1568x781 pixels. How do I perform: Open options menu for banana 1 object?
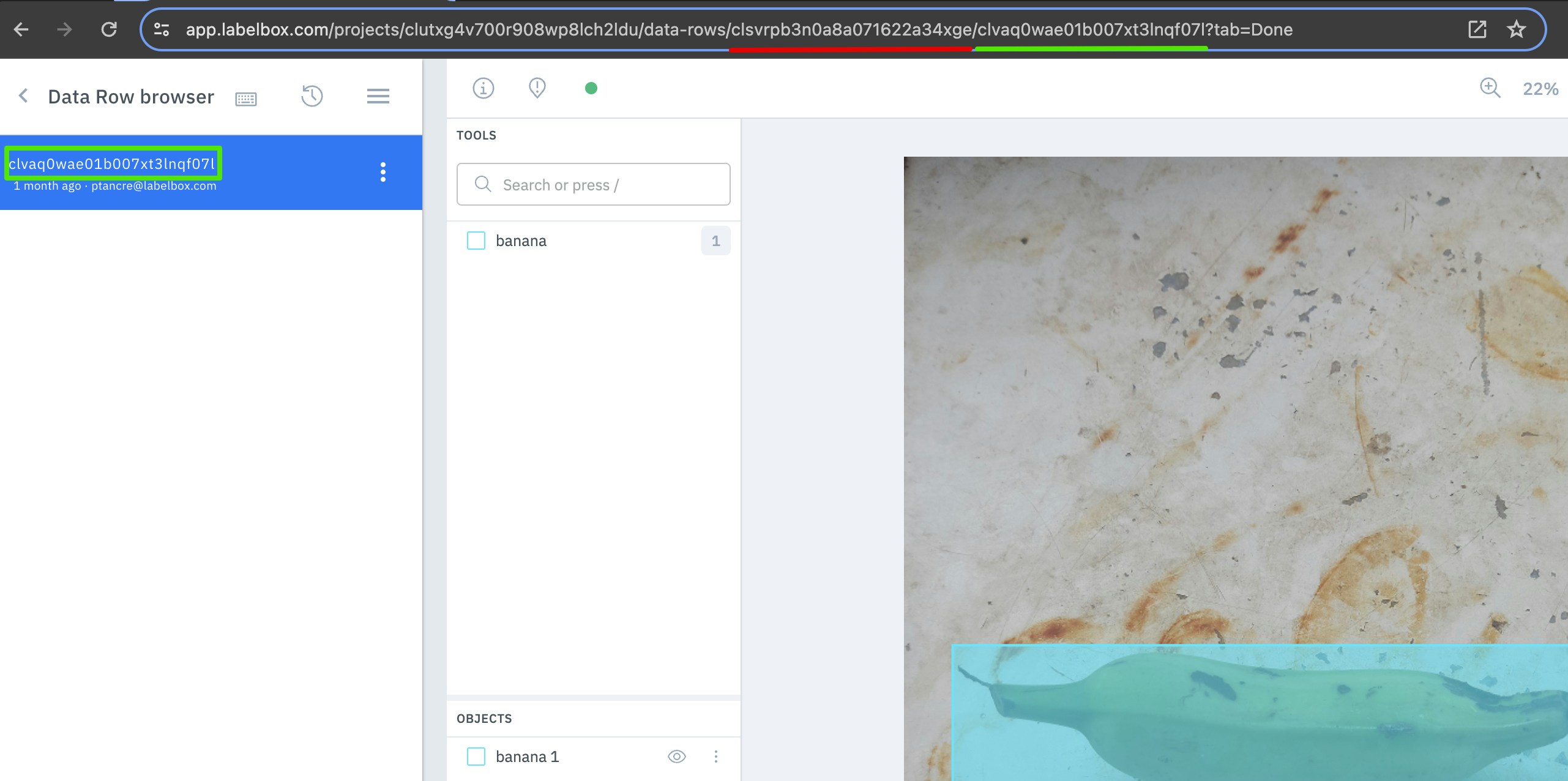(715, 757)
